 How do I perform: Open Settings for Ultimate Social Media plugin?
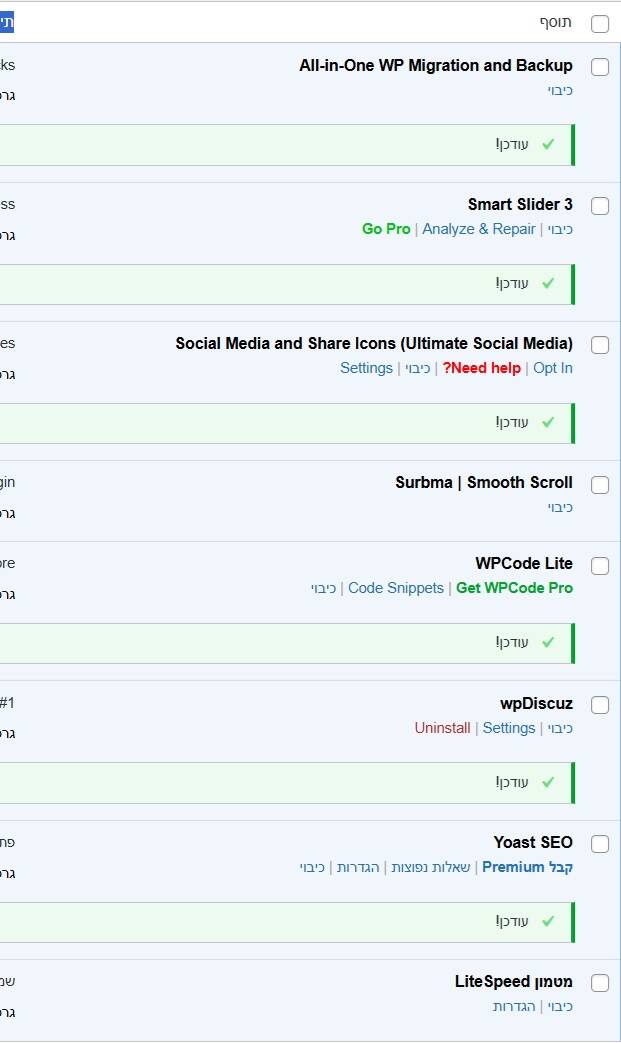coord(366,368)
